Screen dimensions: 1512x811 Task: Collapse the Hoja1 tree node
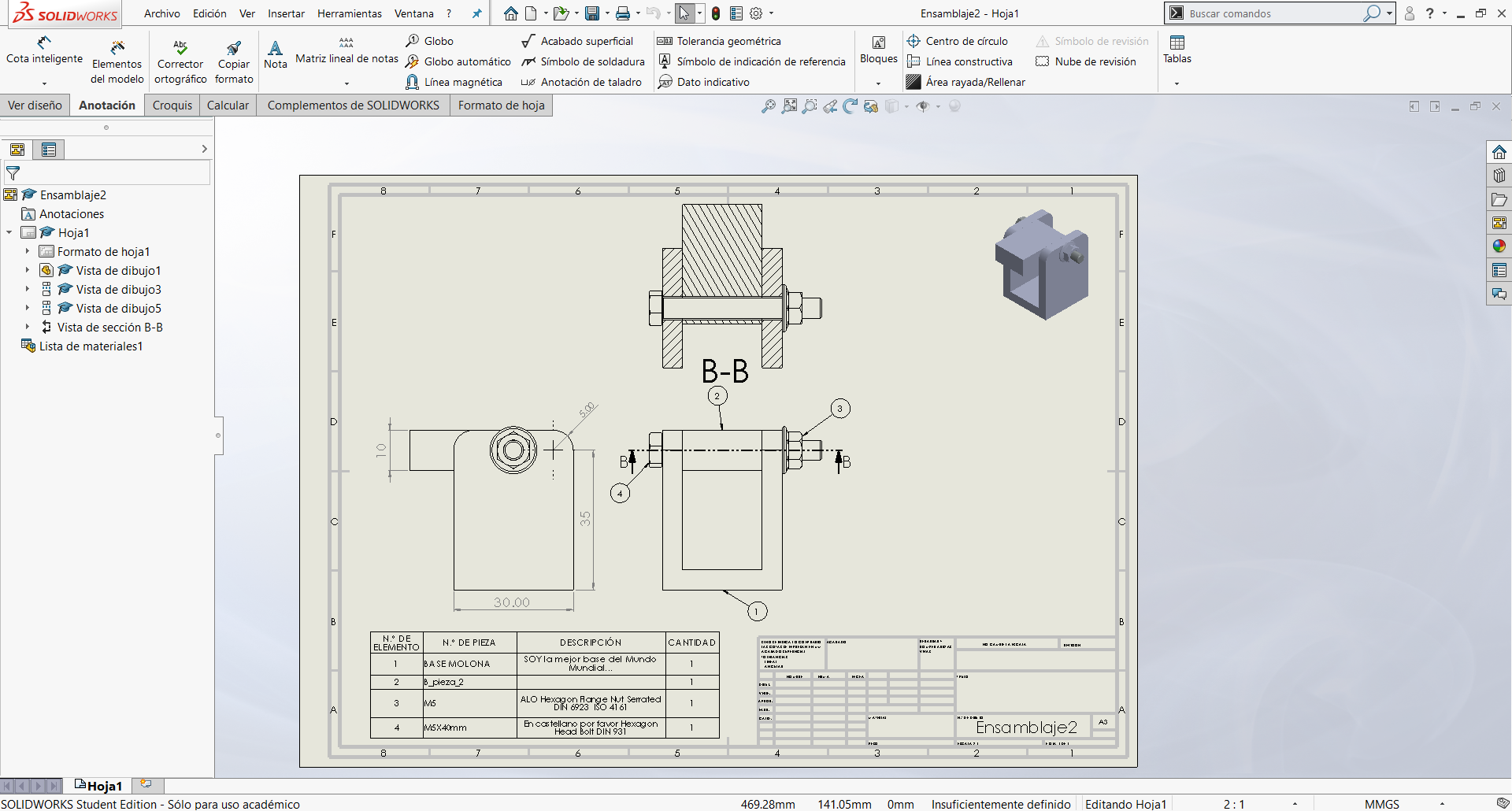[x=9, y=233]
